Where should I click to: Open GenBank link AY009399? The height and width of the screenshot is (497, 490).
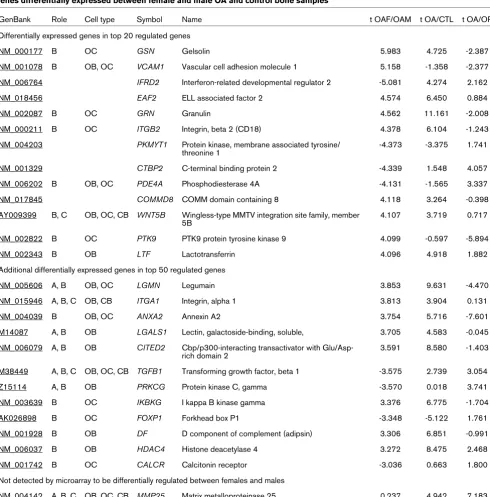click(18, 215)
